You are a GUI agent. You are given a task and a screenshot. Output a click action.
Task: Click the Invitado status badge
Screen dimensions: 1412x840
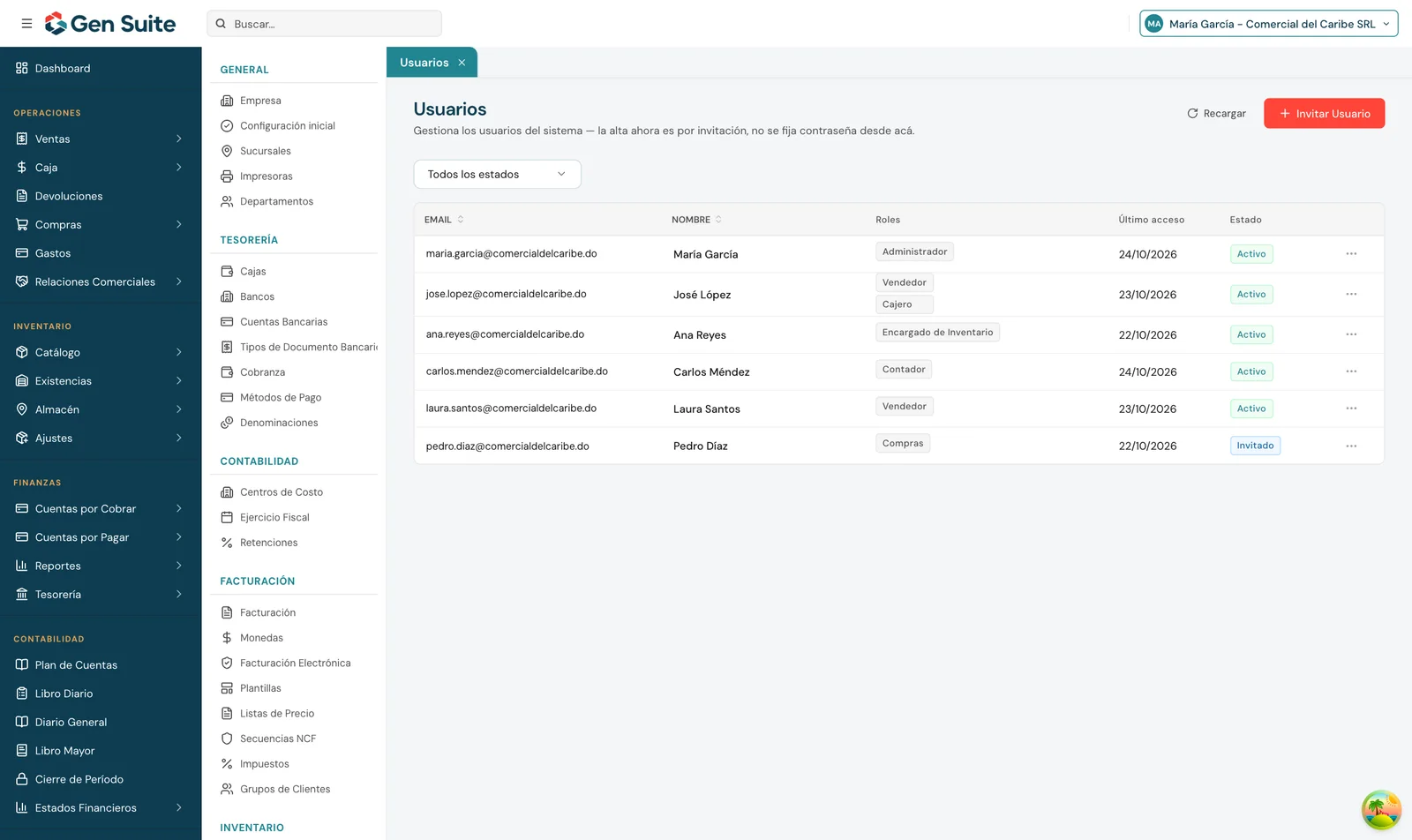click(1255, 446)
